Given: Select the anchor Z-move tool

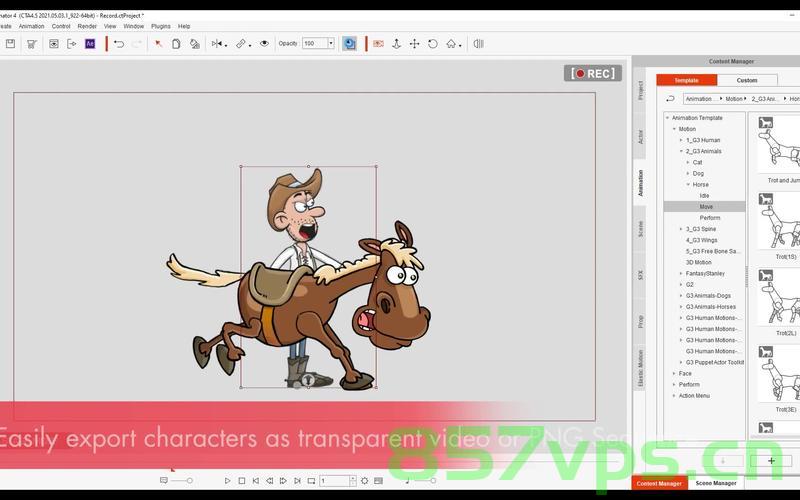Looking at the screenshot, I should pos(396,44).
